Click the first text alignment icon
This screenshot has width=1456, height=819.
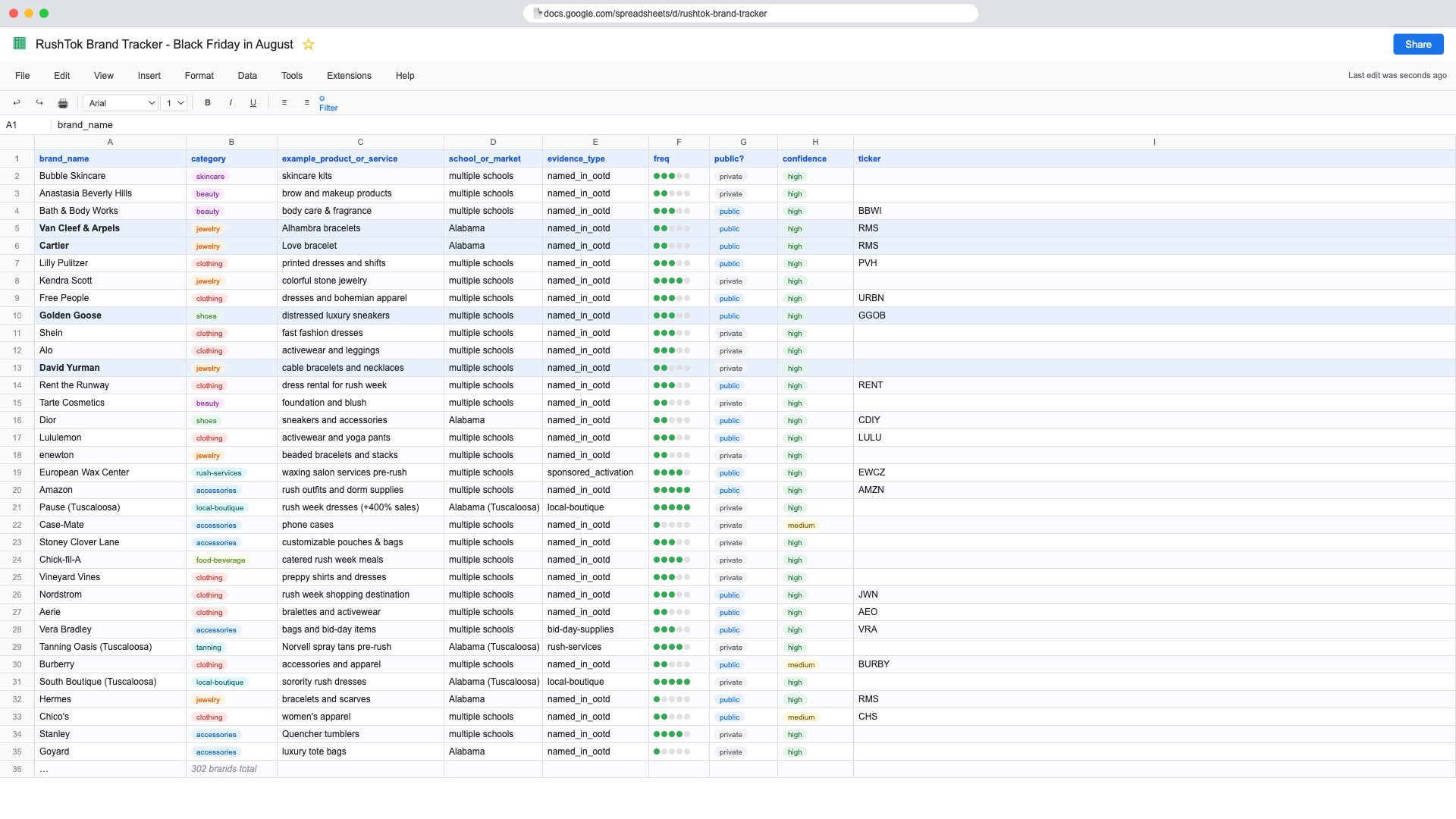click(x=284, y=103)
